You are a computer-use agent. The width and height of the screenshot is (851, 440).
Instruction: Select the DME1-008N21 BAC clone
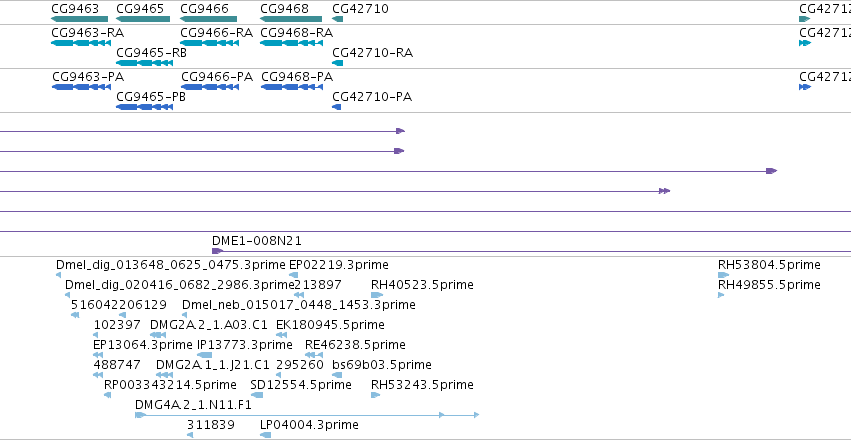pyautogui.click(x=531, y=251)
